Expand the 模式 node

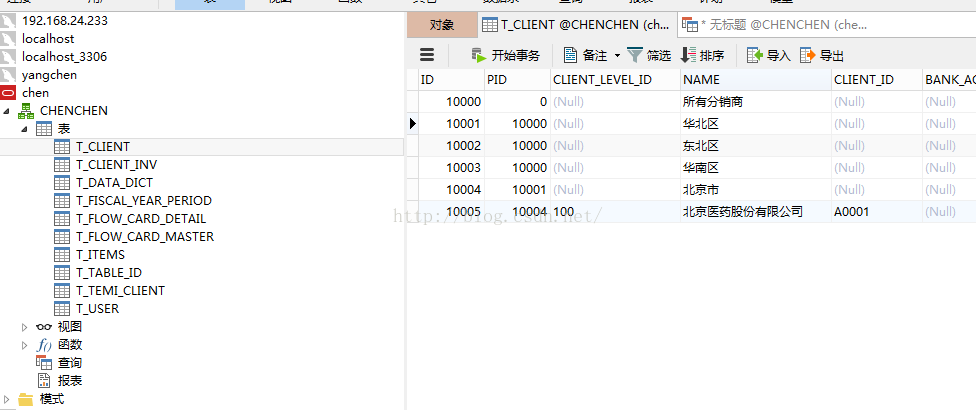click(x=7, y=399)
